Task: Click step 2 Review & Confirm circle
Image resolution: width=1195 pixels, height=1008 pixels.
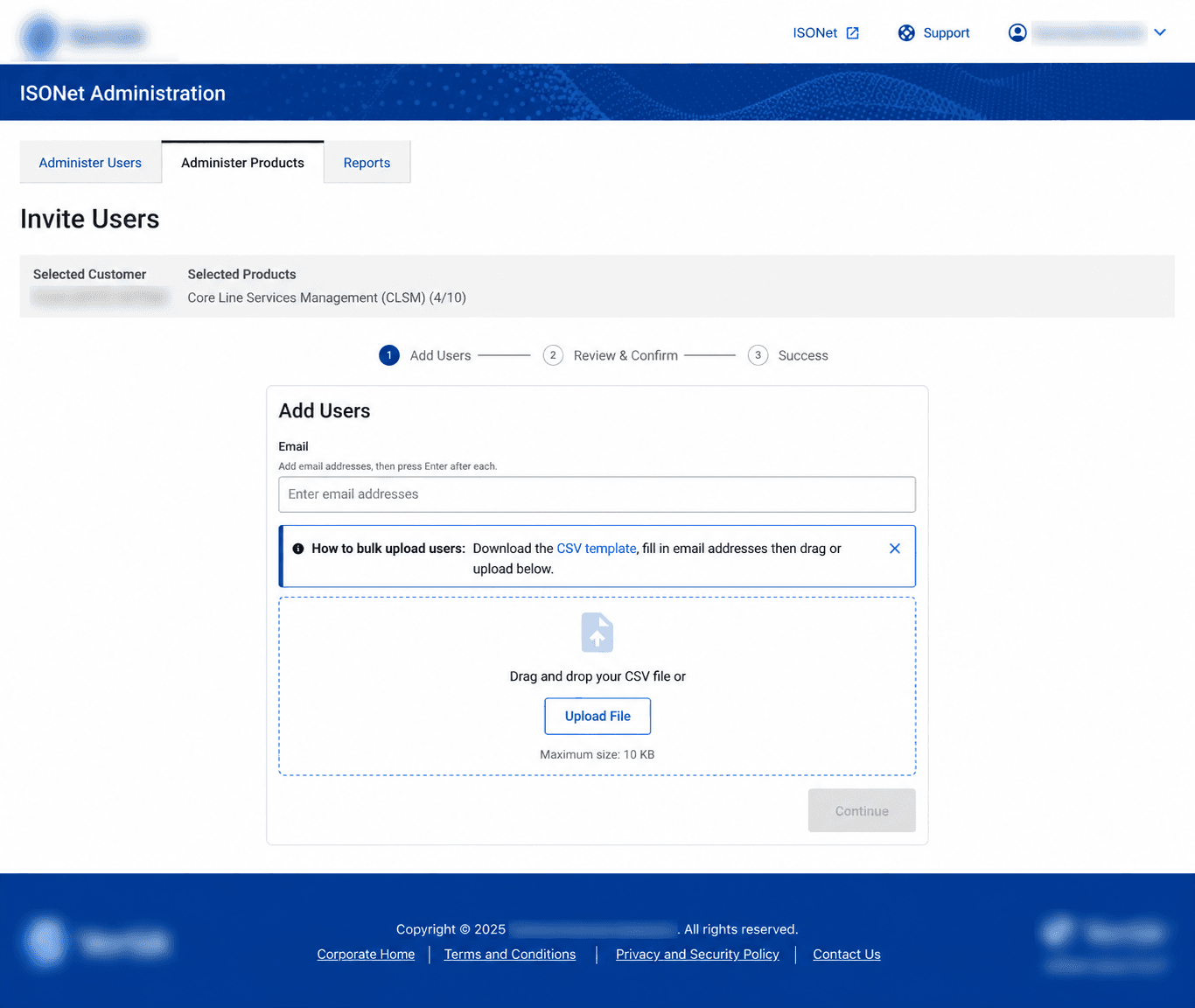Action: point(553,355)
